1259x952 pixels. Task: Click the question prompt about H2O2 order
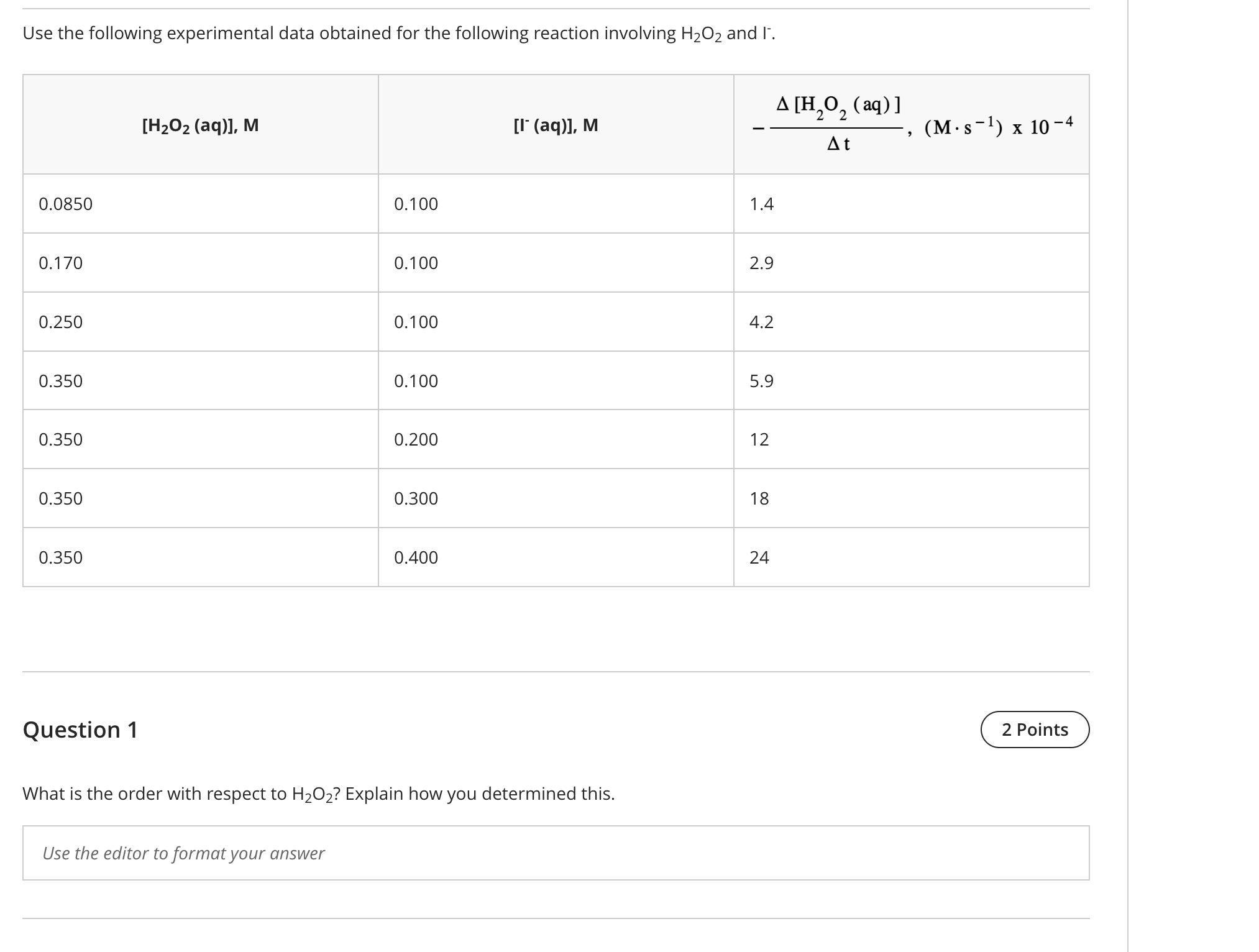(x=318, y=793)
